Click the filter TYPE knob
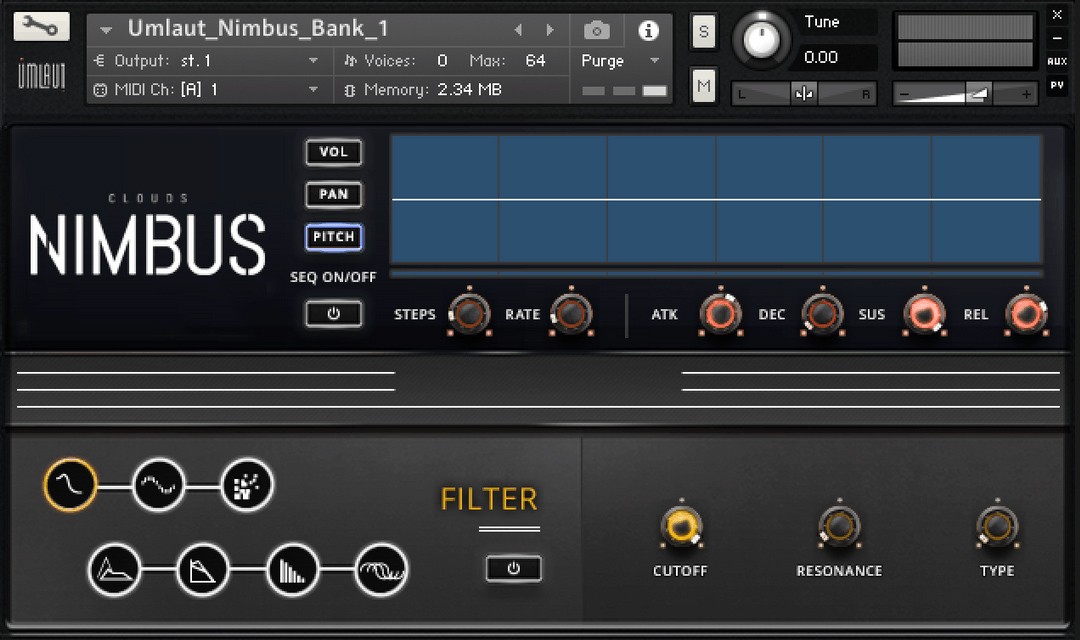Image resolution: width=1080 pixels, height=640 pixels. click(997, 526)
